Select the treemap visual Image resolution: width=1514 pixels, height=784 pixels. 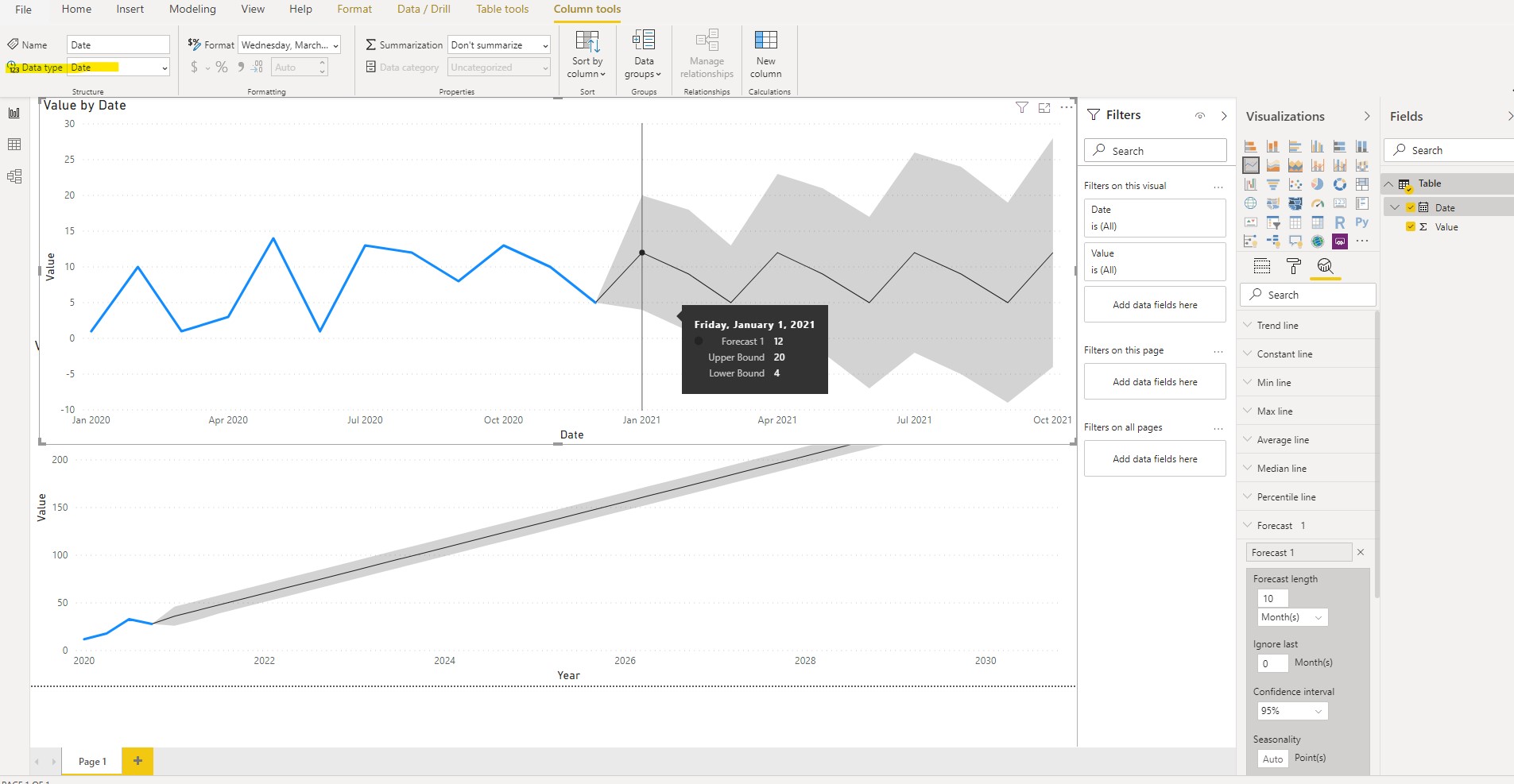click(x=1362, y=184)
